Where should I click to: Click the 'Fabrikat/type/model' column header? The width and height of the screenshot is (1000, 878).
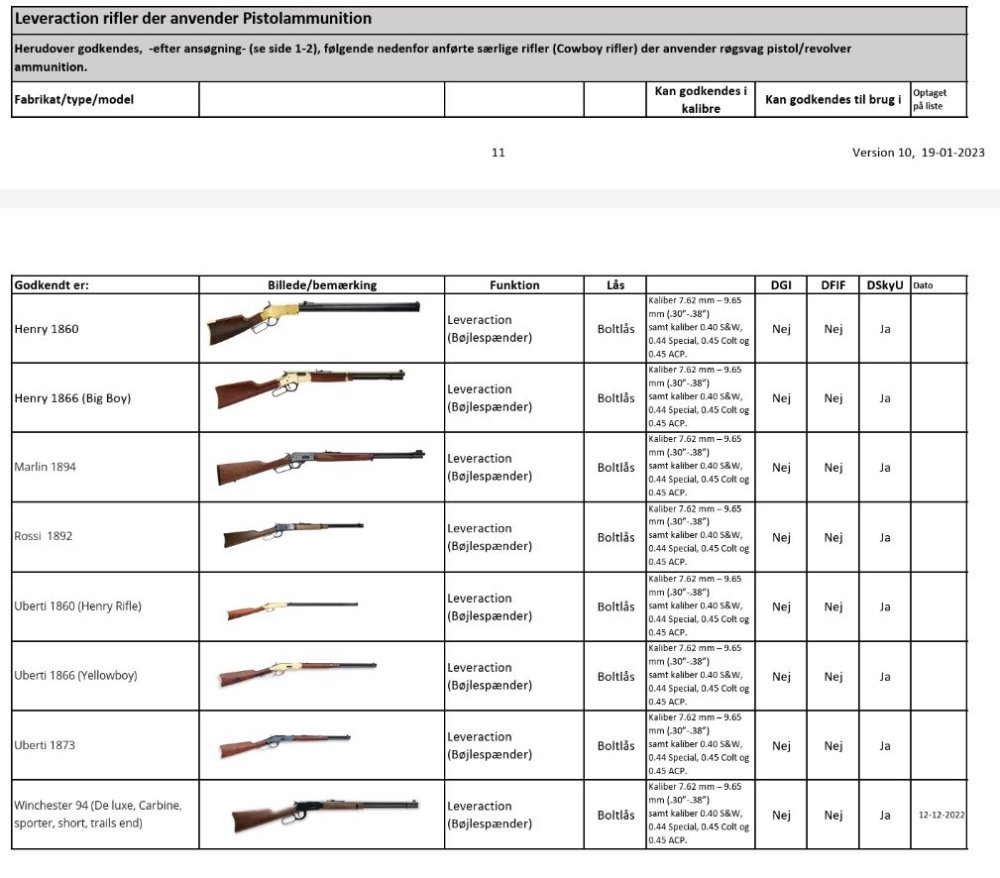click(74, 99)
